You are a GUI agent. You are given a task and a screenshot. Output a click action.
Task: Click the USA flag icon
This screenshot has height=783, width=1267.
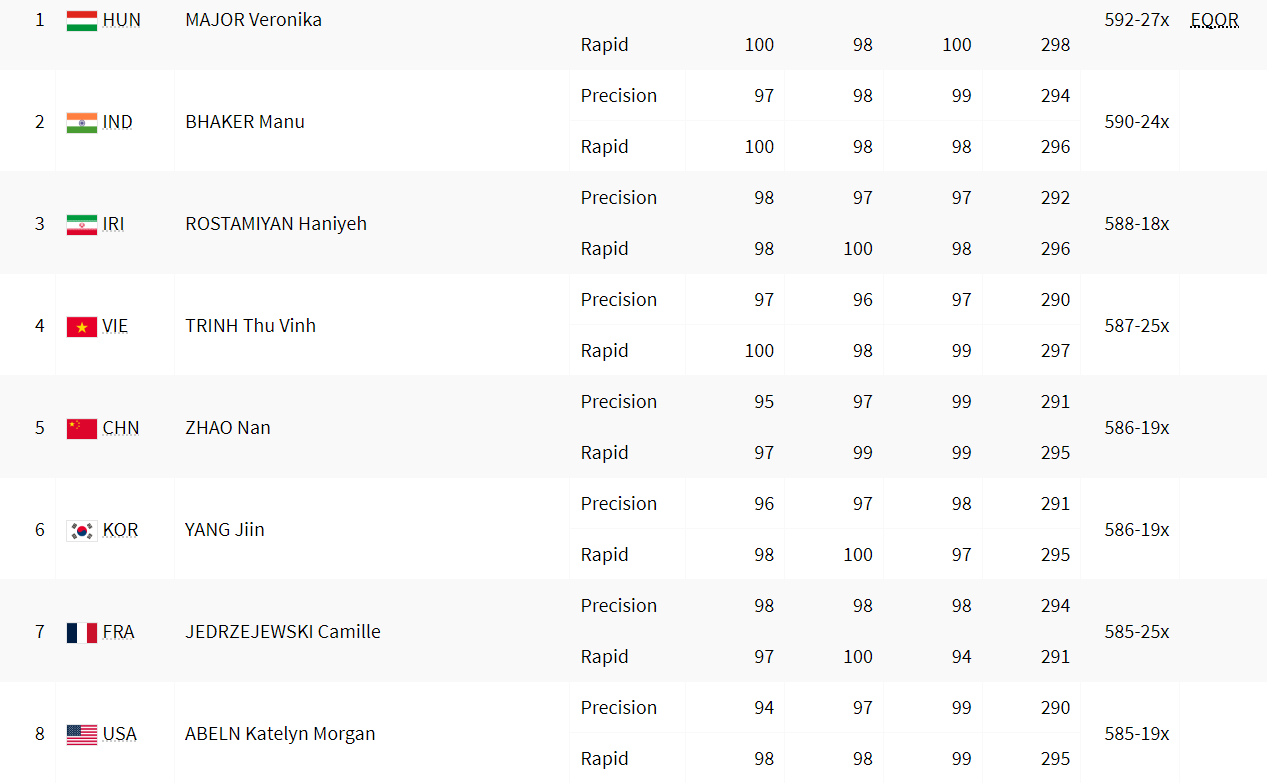tap(82, 735)
